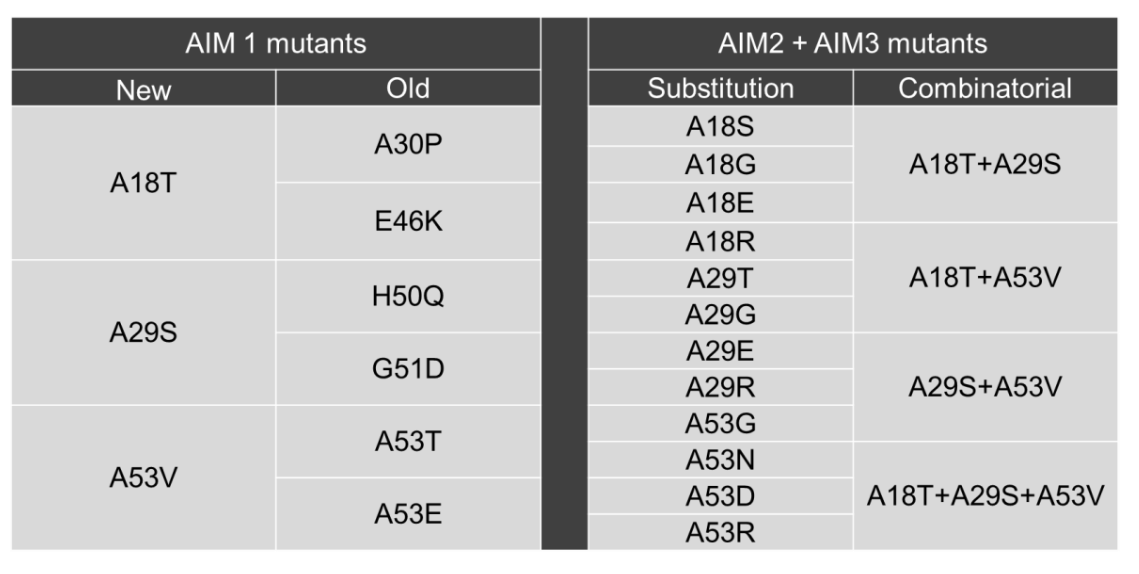Click the AIM 1 mutants header
This screenshot has height=574, width=1139.
click(x=277, y=44)
